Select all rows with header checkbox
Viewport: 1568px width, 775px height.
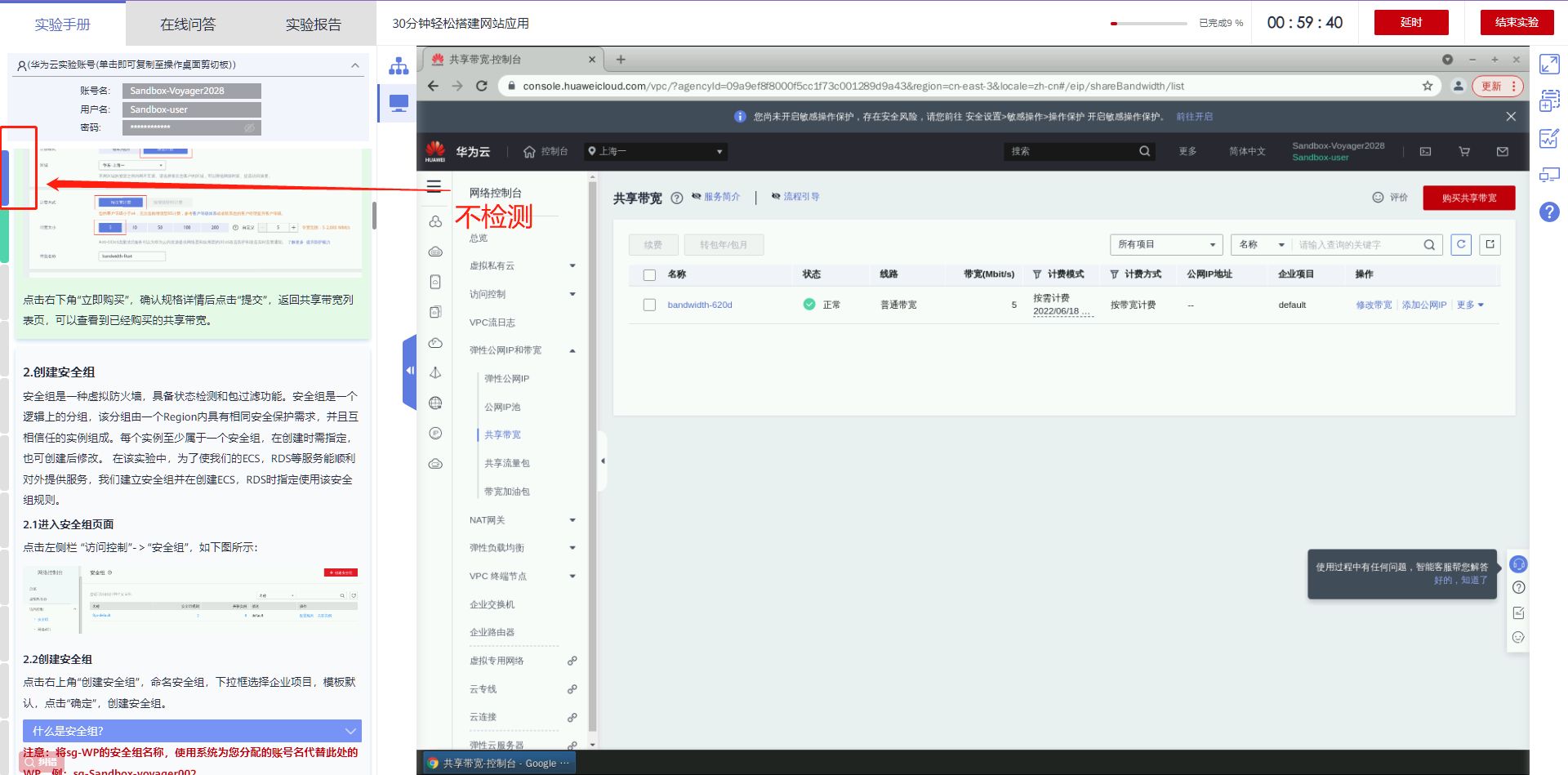(649, 275)
